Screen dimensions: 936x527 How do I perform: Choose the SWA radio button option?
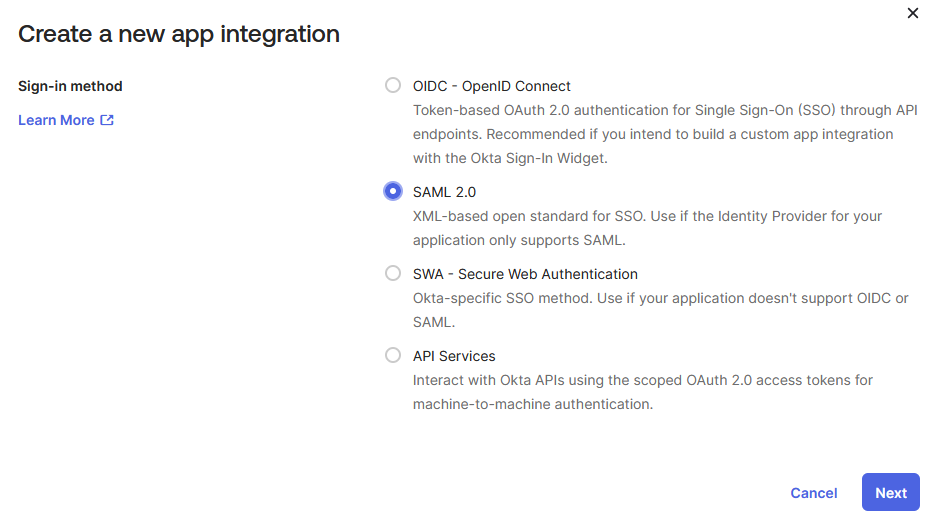[x=393, y=274]
